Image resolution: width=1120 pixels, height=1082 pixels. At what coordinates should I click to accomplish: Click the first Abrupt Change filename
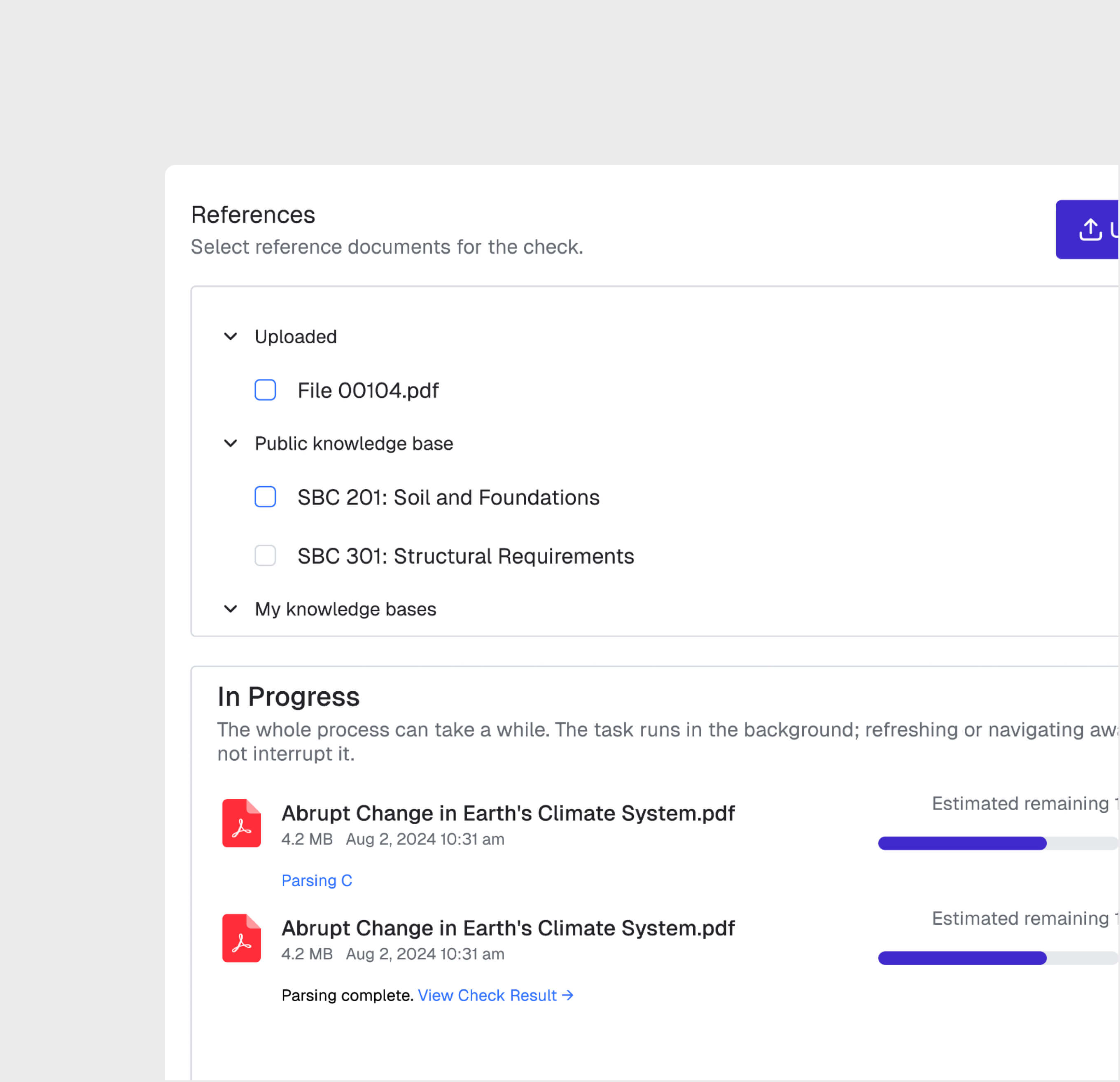pos(507,813)
